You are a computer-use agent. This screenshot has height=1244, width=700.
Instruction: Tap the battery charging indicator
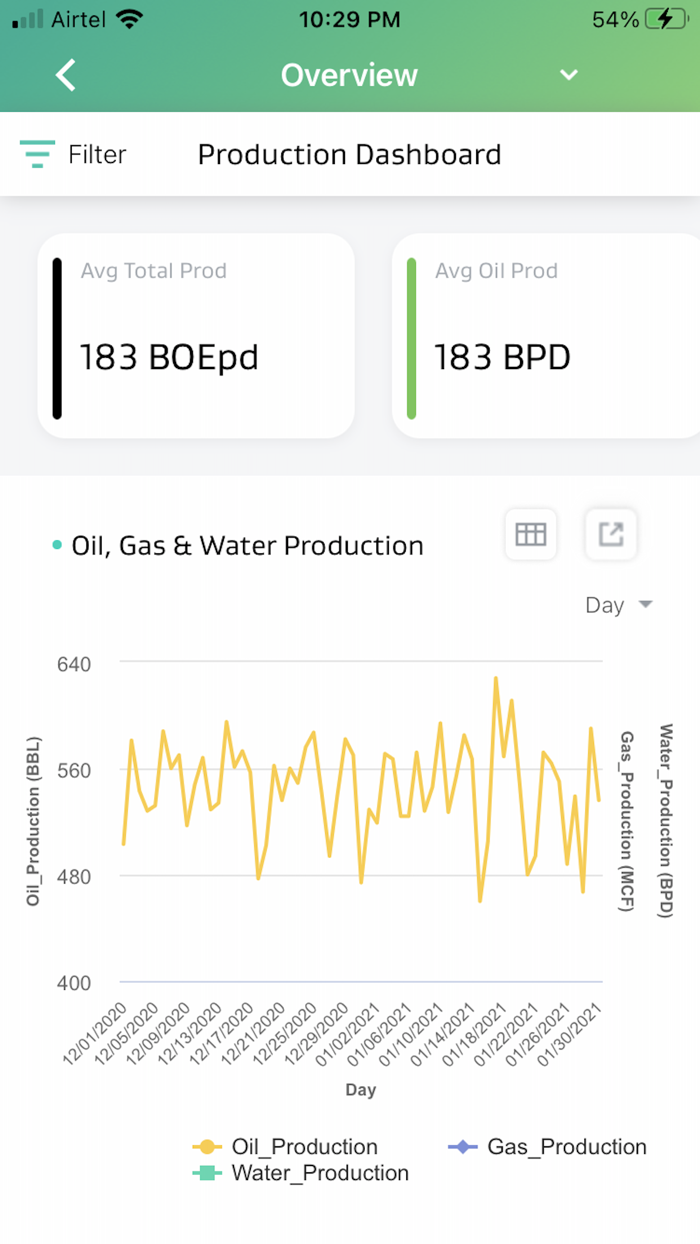pyautogui.click(x=665, y=19)
